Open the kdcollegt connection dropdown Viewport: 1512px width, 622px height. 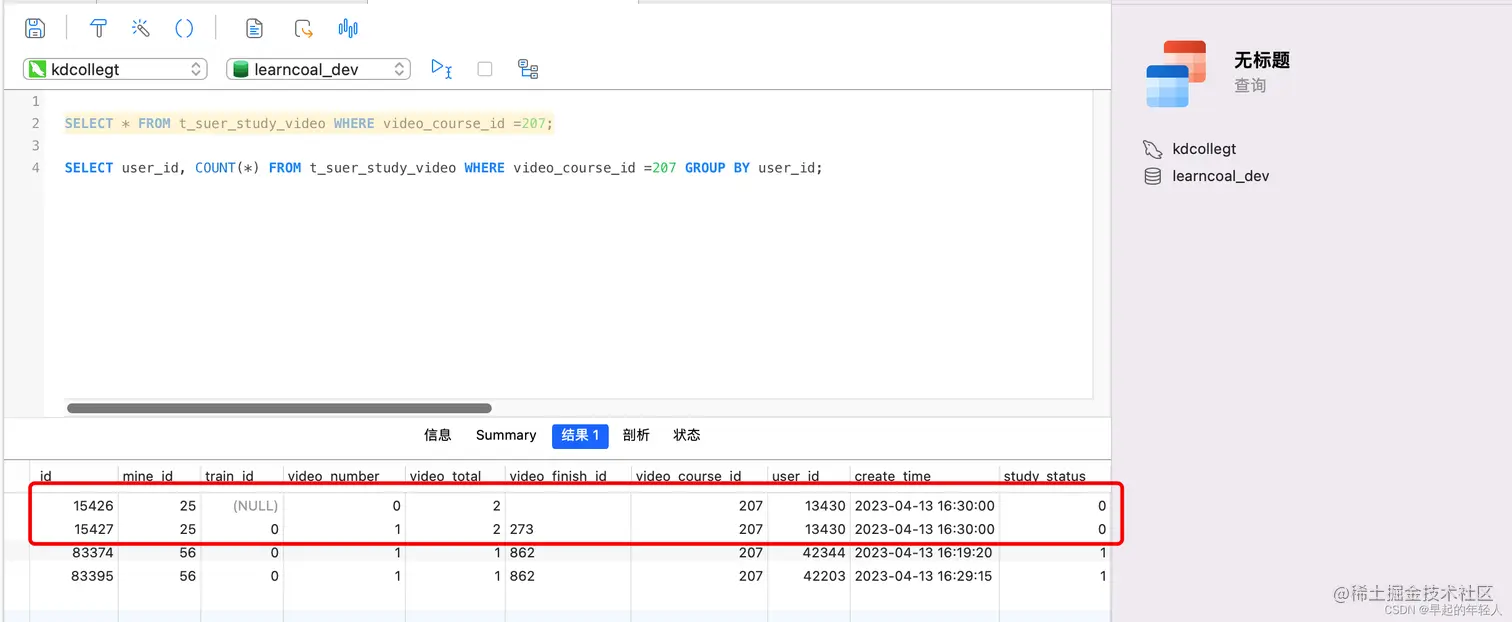click(115, 69)
